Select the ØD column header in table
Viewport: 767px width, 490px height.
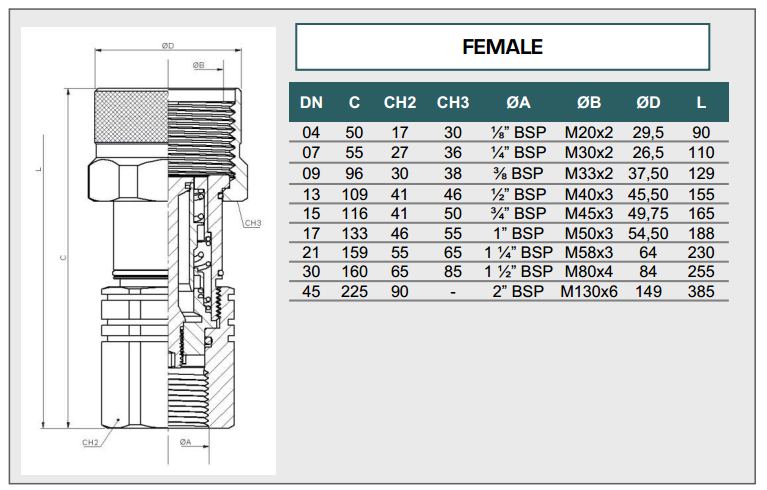648,102
